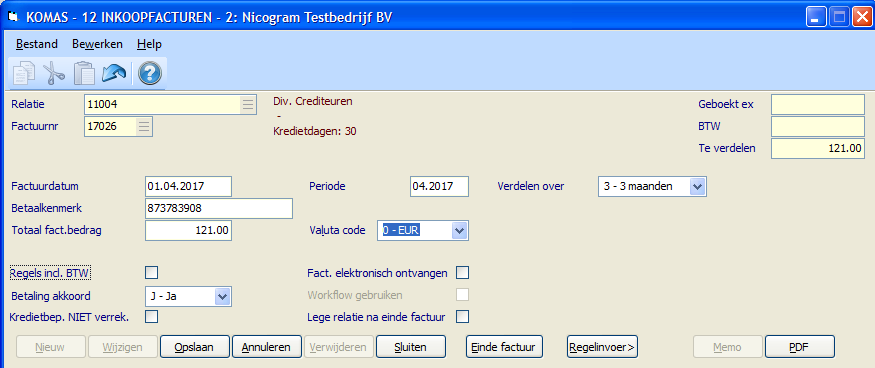
Task: Click the Regelinvoer> button
Action: pyautogui.click(x=602, y=347)
